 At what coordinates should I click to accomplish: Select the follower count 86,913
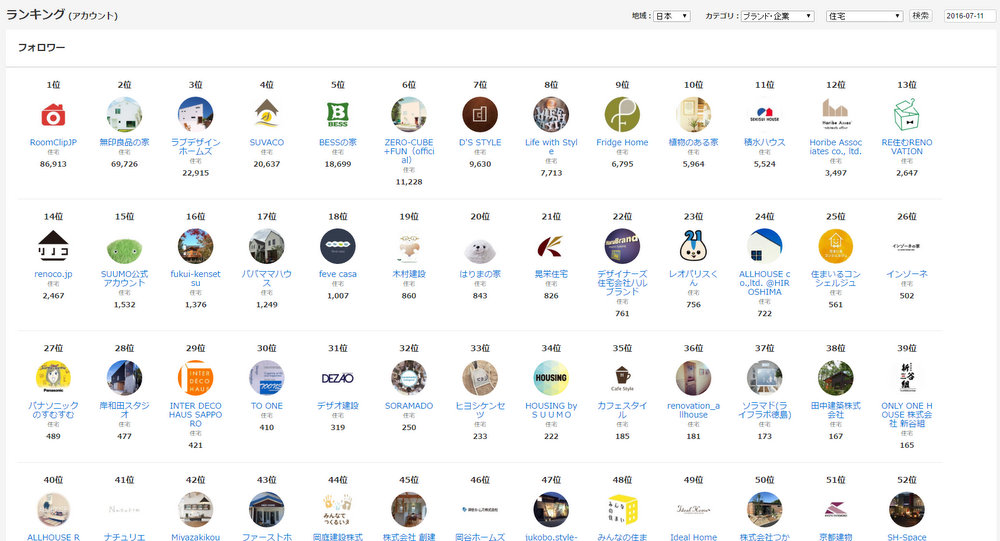(x=54, y=164)
